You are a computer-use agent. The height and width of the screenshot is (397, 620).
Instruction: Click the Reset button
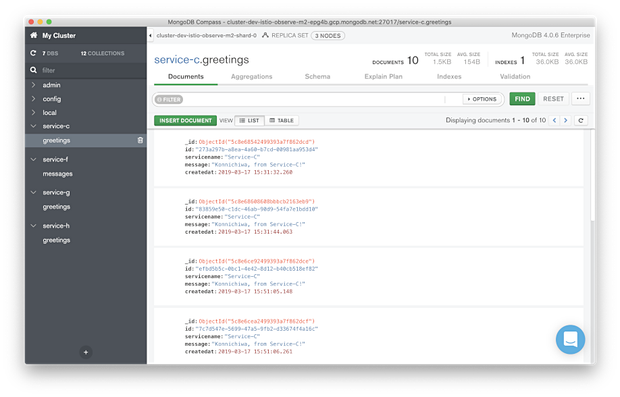(x=553, y=98)
